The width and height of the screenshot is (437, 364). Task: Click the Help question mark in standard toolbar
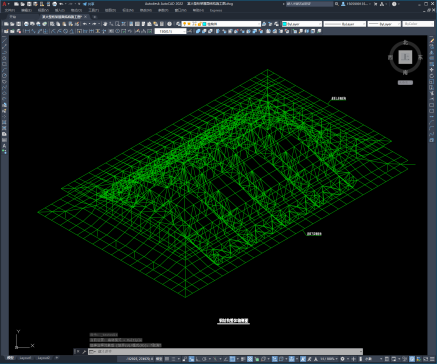coord(170,24)
